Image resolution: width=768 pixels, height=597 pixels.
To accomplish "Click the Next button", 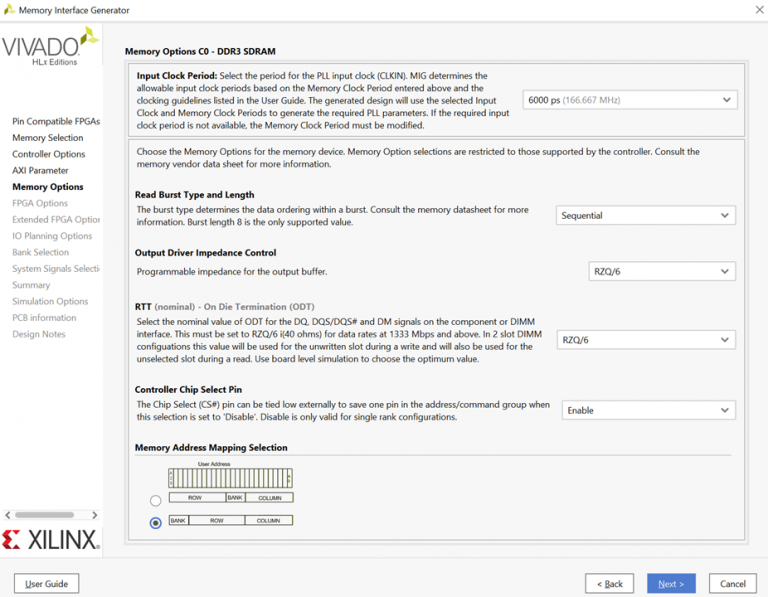I will (x=671, y=583).
